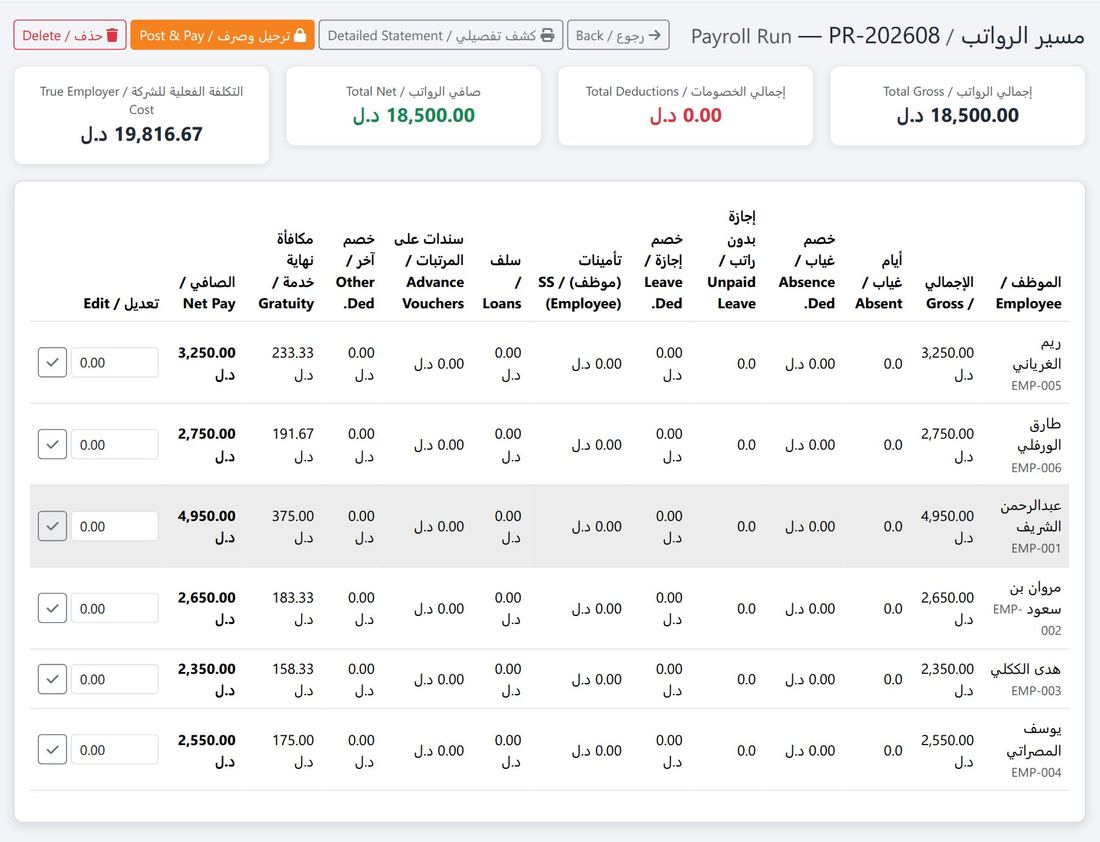Confirm edit for EMP-006 row checkmark

(52, 445)
